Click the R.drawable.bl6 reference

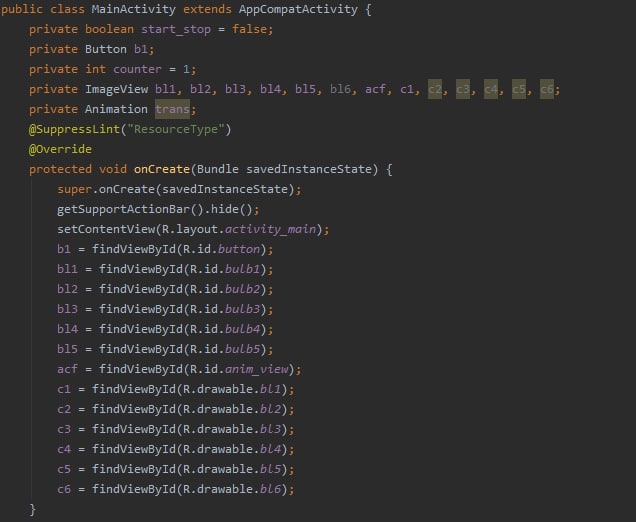(x=232, y=489)
